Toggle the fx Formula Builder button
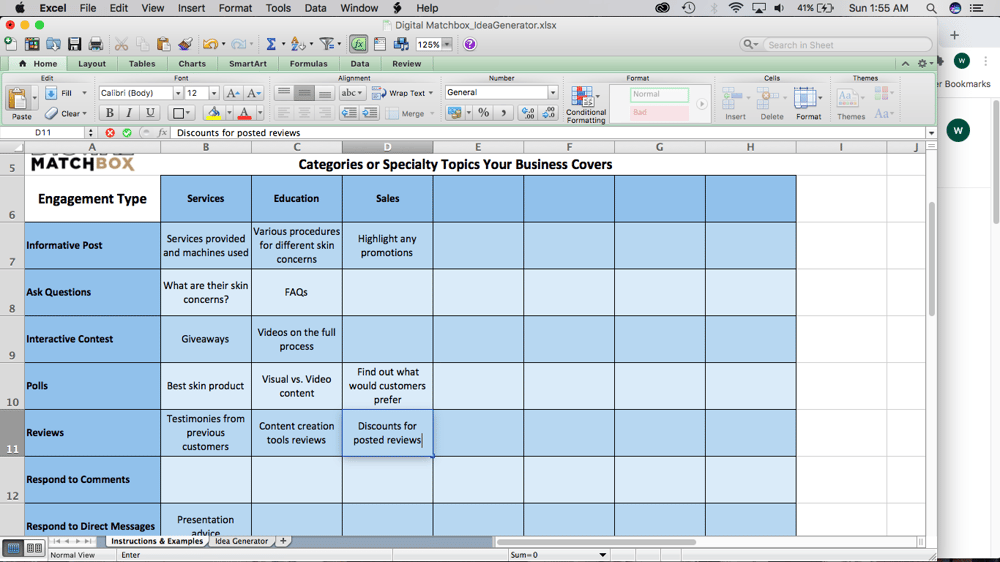 (x=358, y=44)
